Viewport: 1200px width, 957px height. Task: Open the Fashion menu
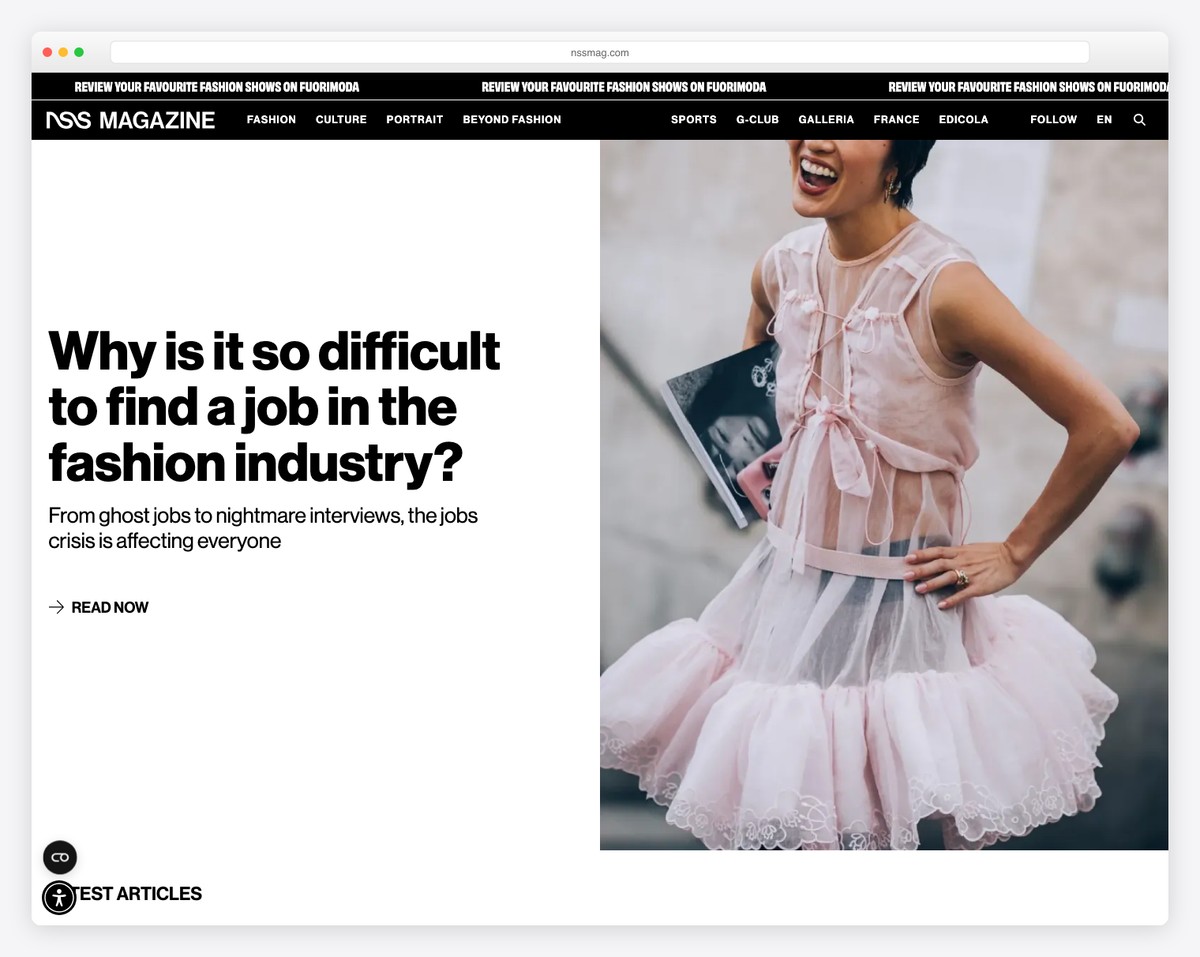271,120
